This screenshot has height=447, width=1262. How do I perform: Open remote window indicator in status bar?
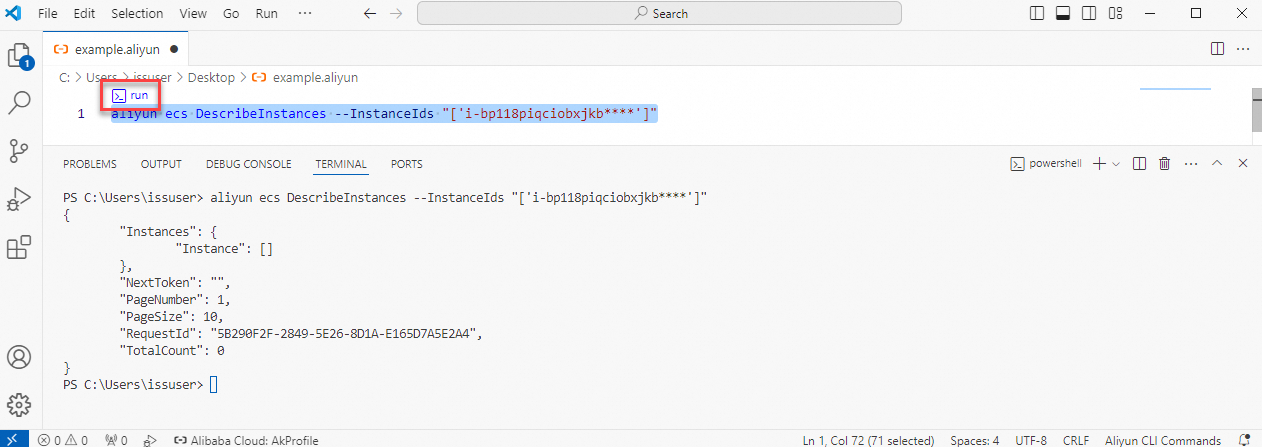pos(13,440)
